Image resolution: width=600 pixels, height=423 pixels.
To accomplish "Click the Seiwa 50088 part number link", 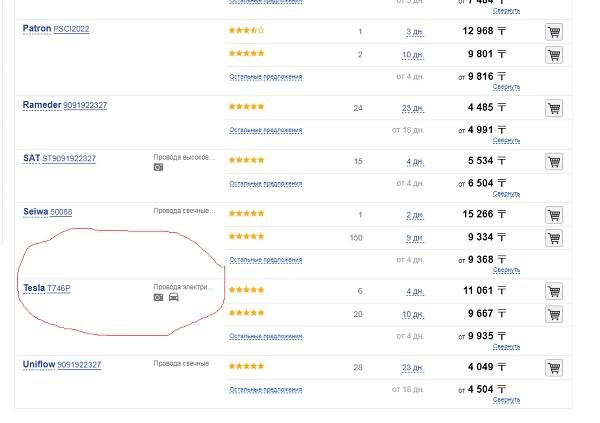I will tap(61, 212).
